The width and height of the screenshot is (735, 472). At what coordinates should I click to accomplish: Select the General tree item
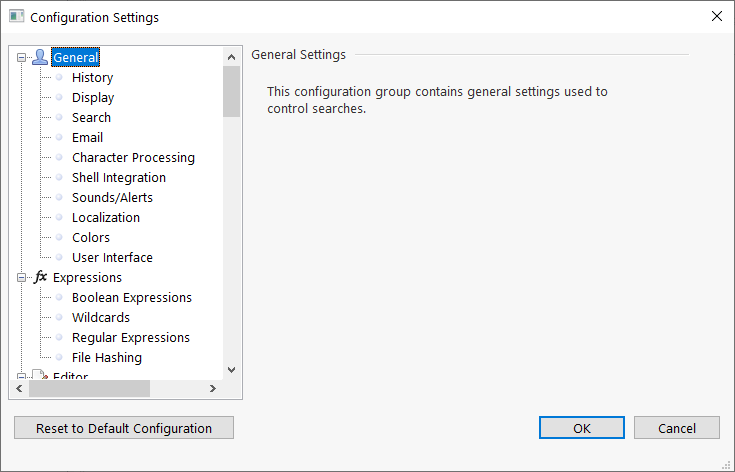[75, 57]
